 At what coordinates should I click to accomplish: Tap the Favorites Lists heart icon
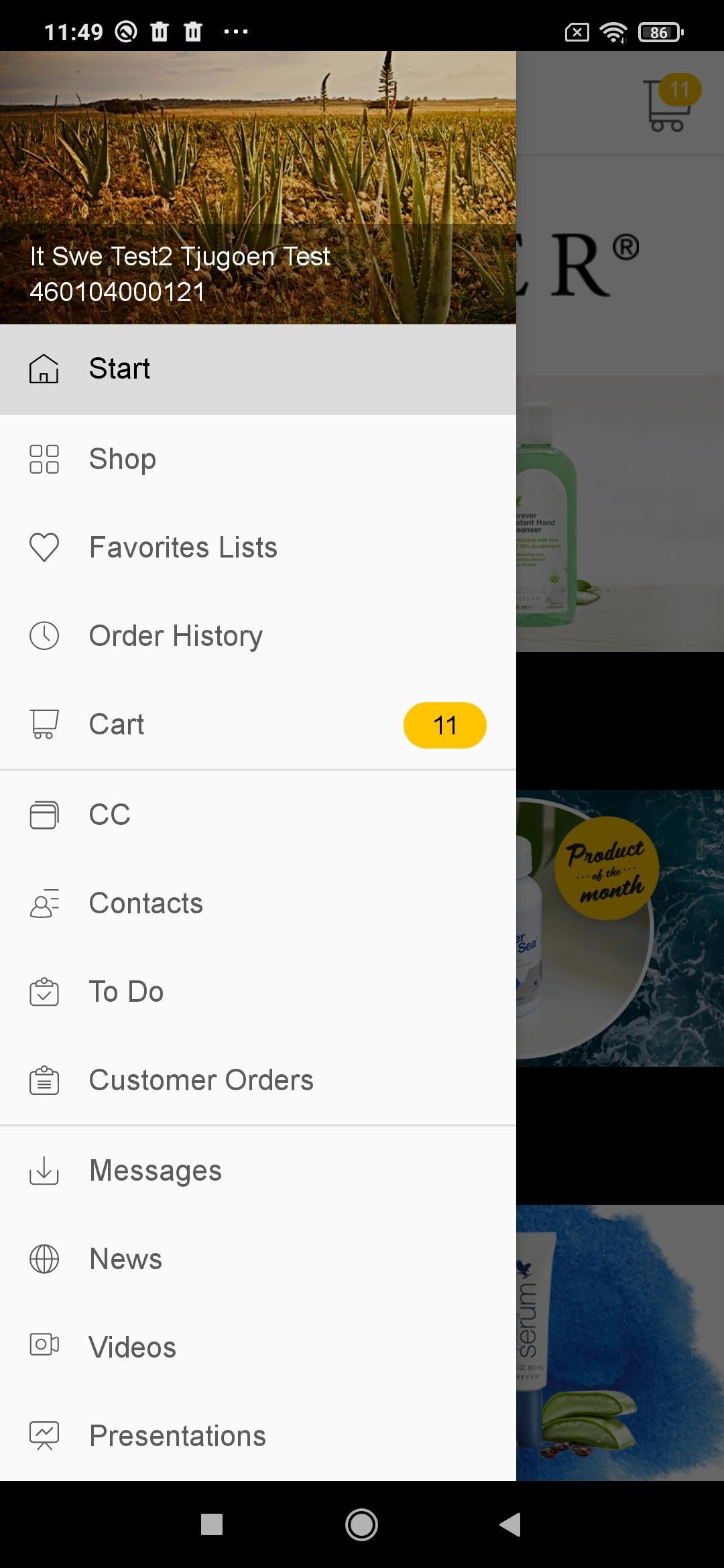tap(44, 547)
